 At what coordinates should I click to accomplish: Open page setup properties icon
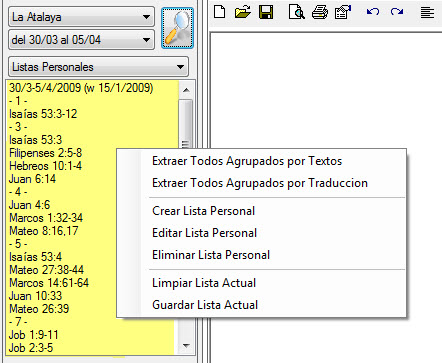(343, 12)
